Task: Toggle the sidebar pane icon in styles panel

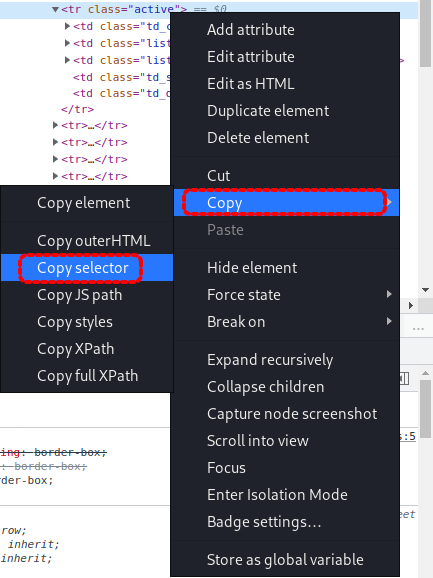Action: pyautogui.click(x=405, y=379)
